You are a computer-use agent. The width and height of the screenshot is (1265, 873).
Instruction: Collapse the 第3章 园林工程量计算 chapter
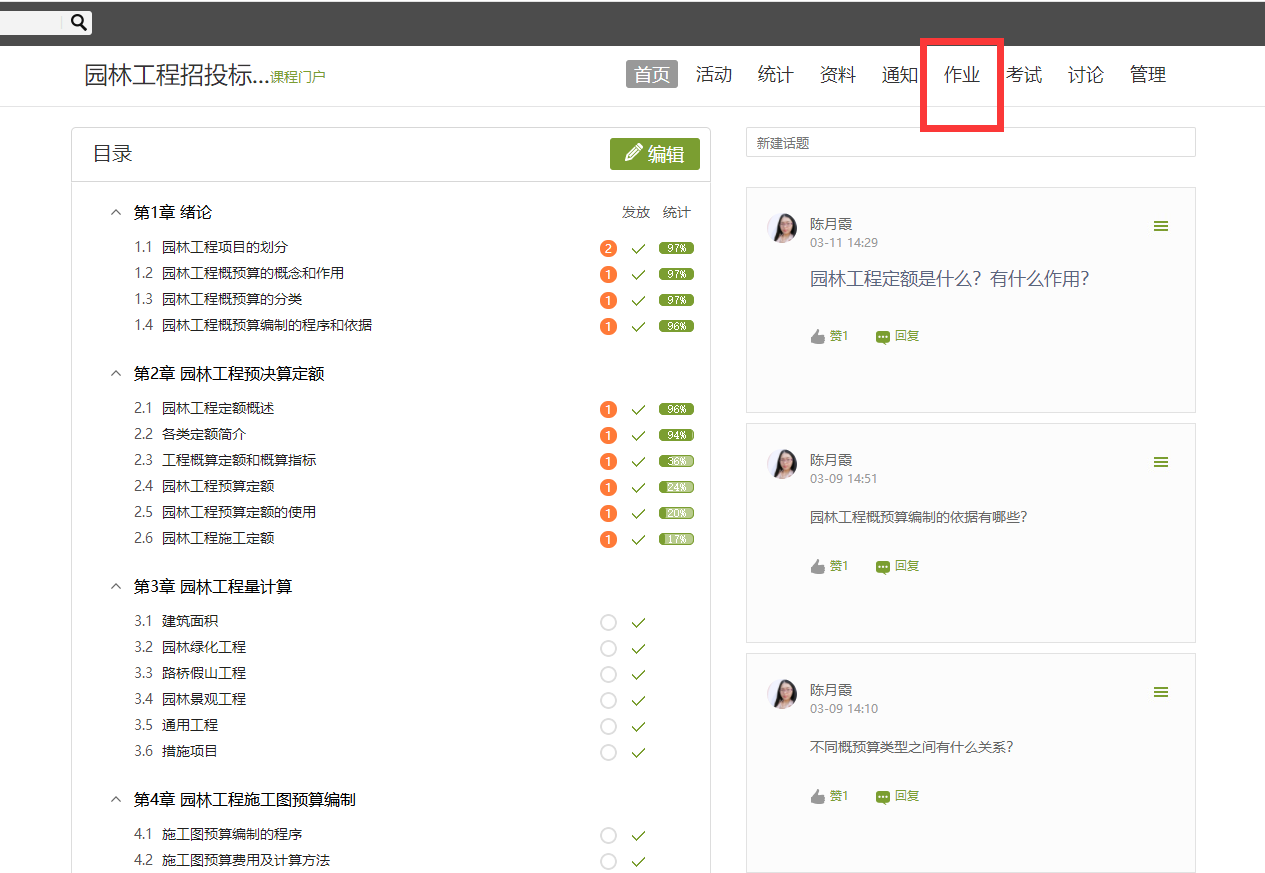tap(116, 587)
